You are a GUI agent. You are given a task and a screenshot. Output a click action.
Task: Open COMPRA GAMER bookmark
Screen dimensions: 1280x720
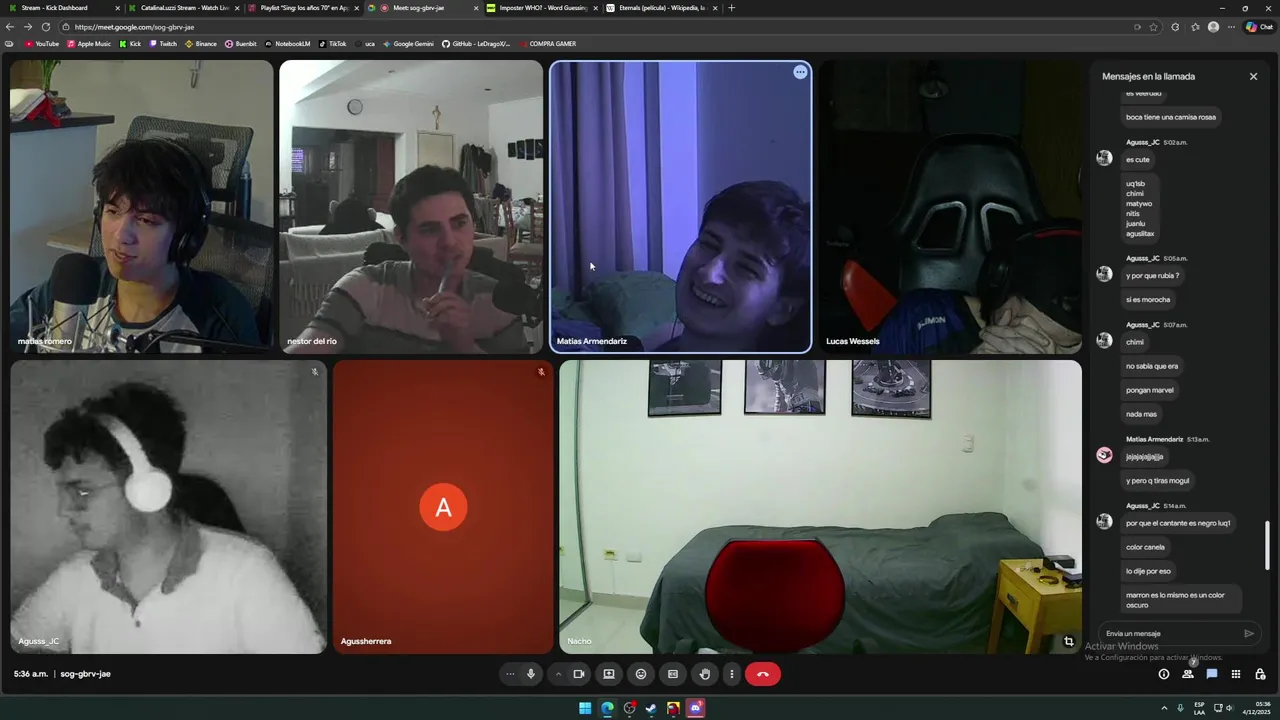[547, 44]
